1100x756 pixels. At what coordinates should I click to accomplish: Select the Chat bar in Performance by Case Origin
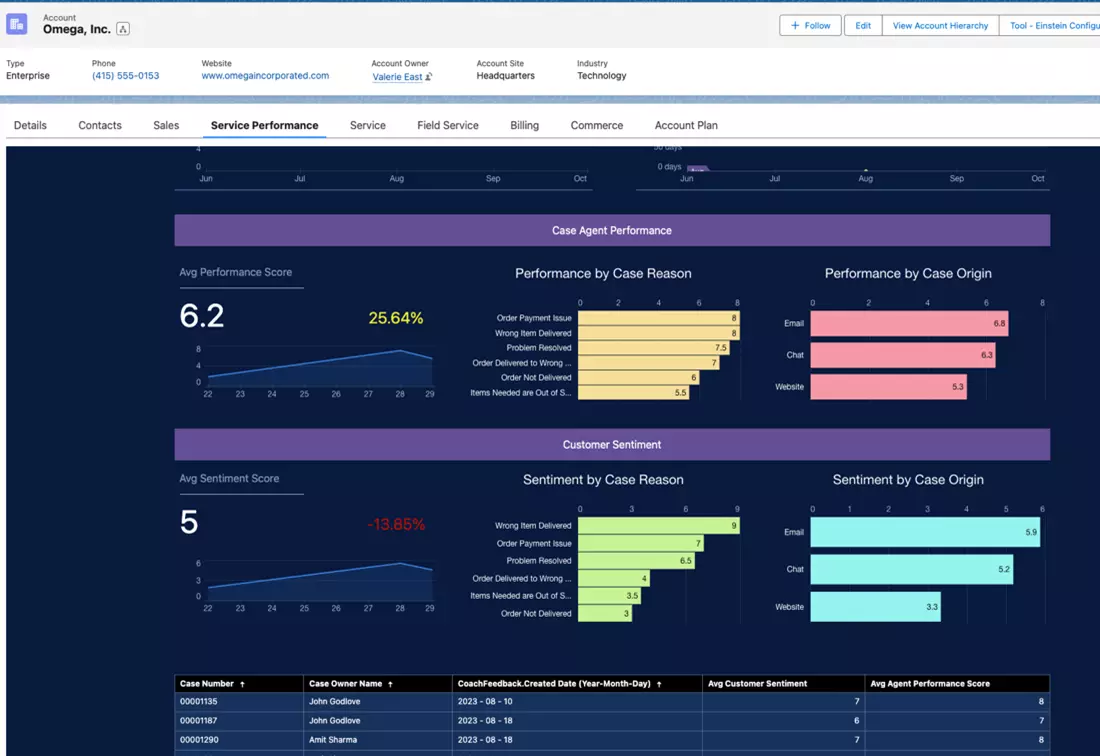(903, 355)
